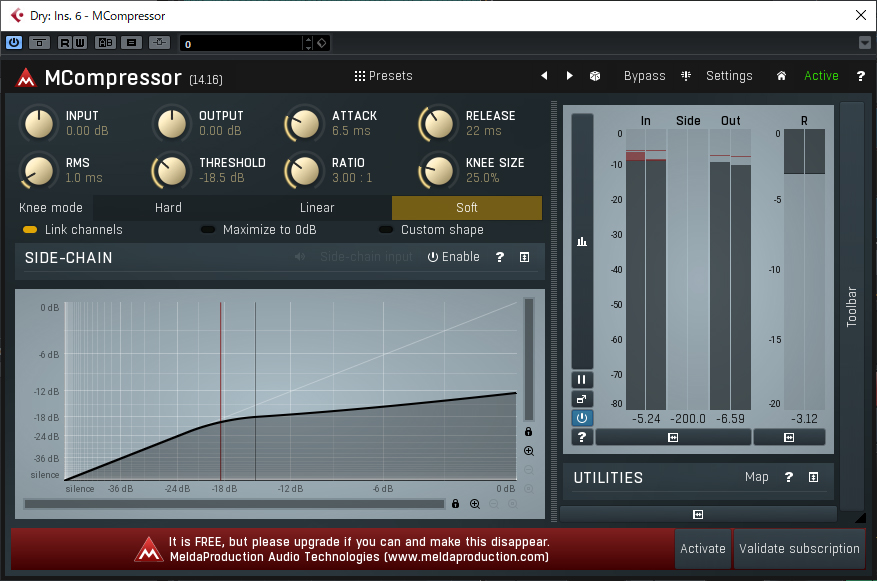Open the main help question mark
The width and height of the screenshot is (877, 581).
pos(861,75)
